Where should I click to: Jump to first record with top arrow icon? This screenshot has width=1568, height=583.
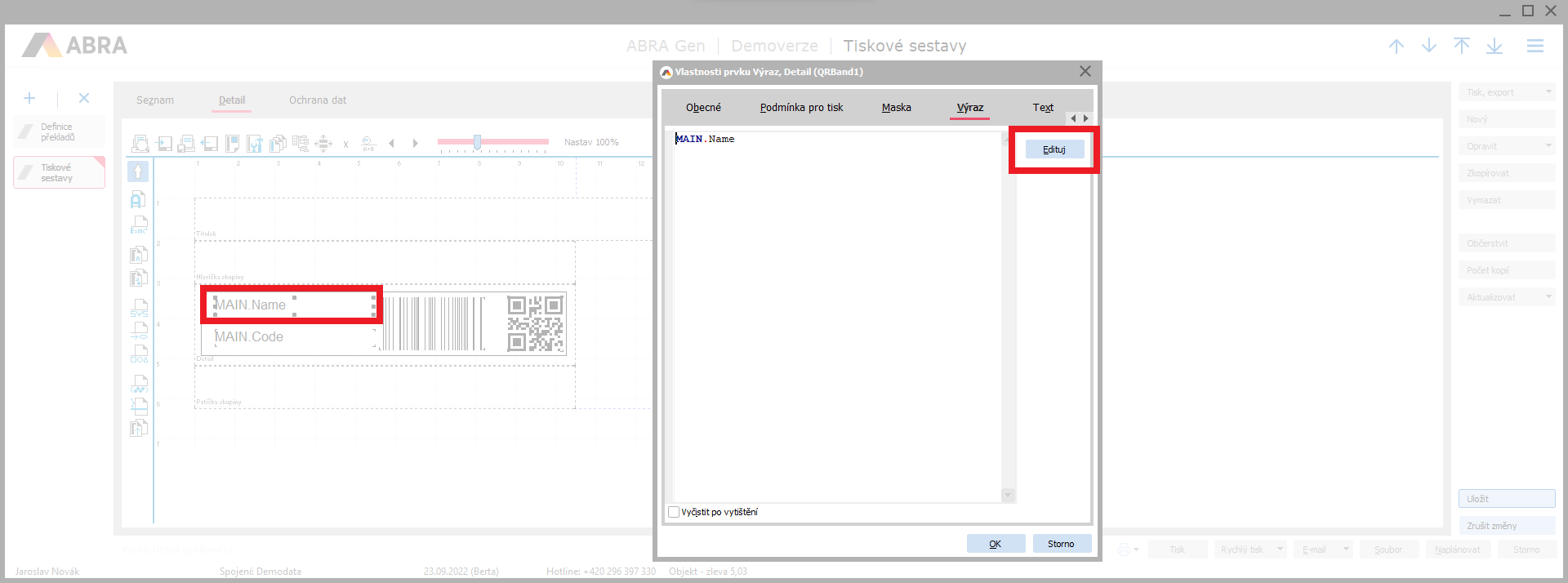[1462, 47]
